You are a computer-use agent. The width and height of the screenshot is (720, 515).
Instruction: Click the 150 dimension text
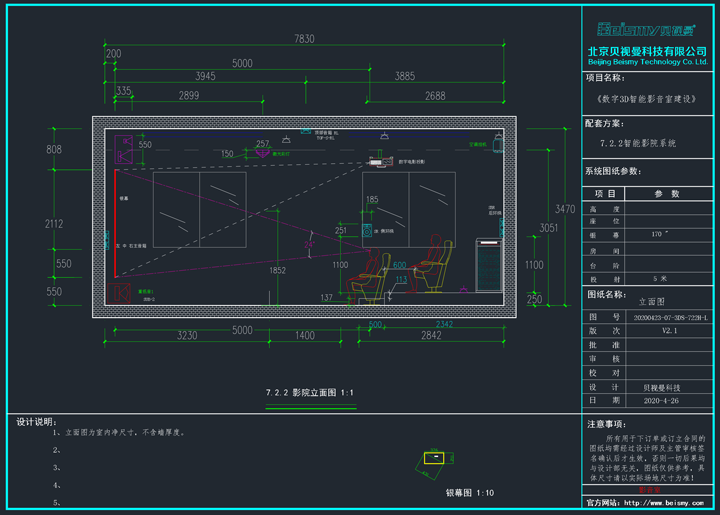pyautogui.click(x=227, y=153)
